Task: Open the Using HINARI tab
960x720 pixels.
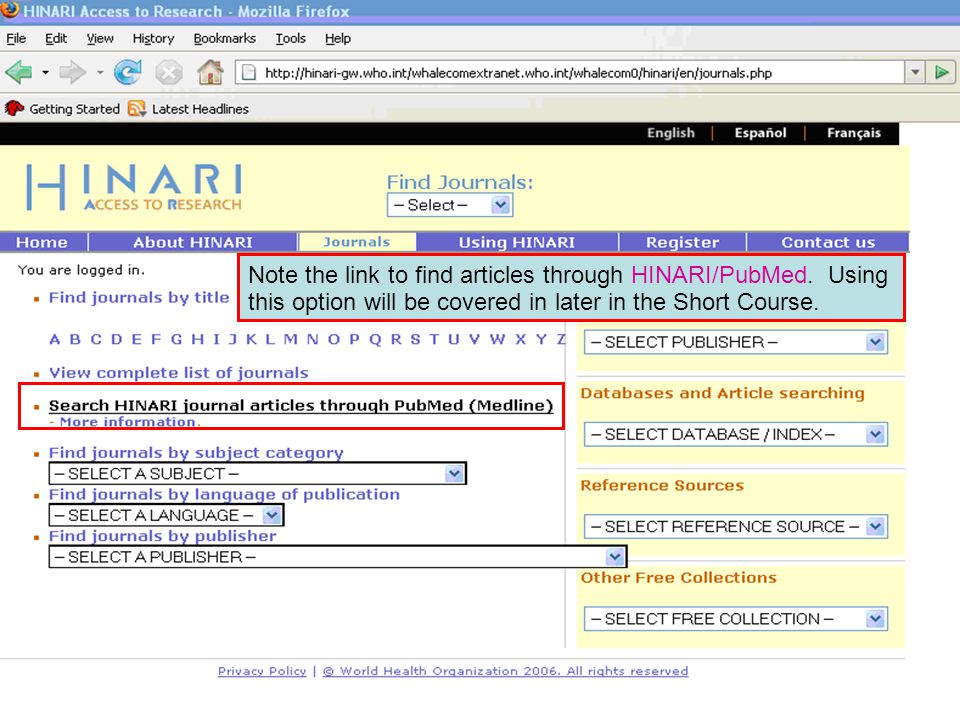Action: [x=517, y=242]
